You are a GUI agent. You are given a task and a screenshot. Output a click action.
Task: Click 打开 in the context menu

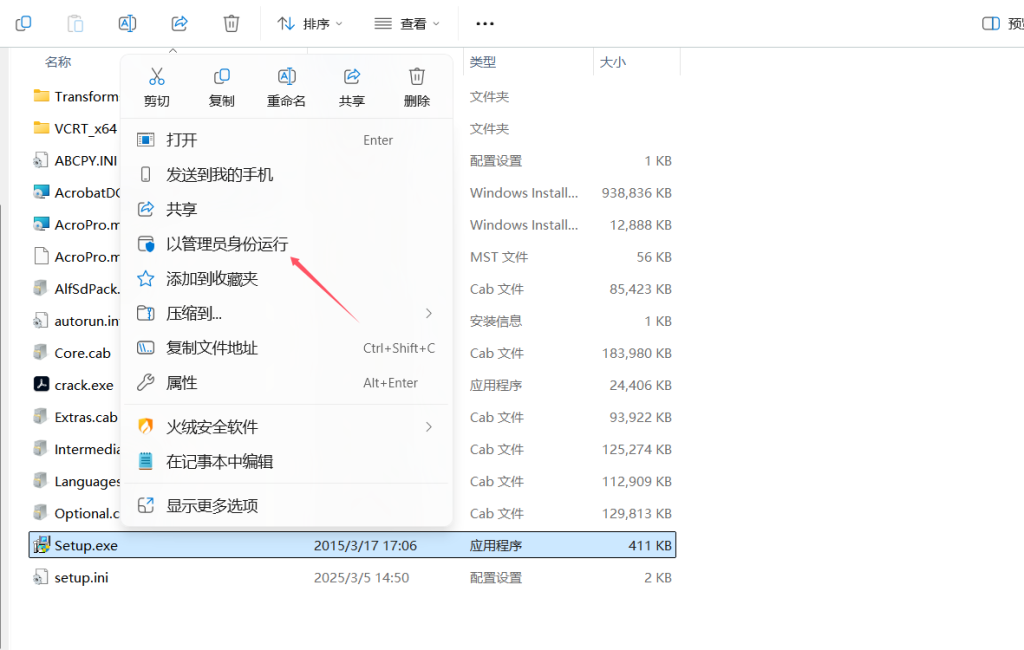185,140
